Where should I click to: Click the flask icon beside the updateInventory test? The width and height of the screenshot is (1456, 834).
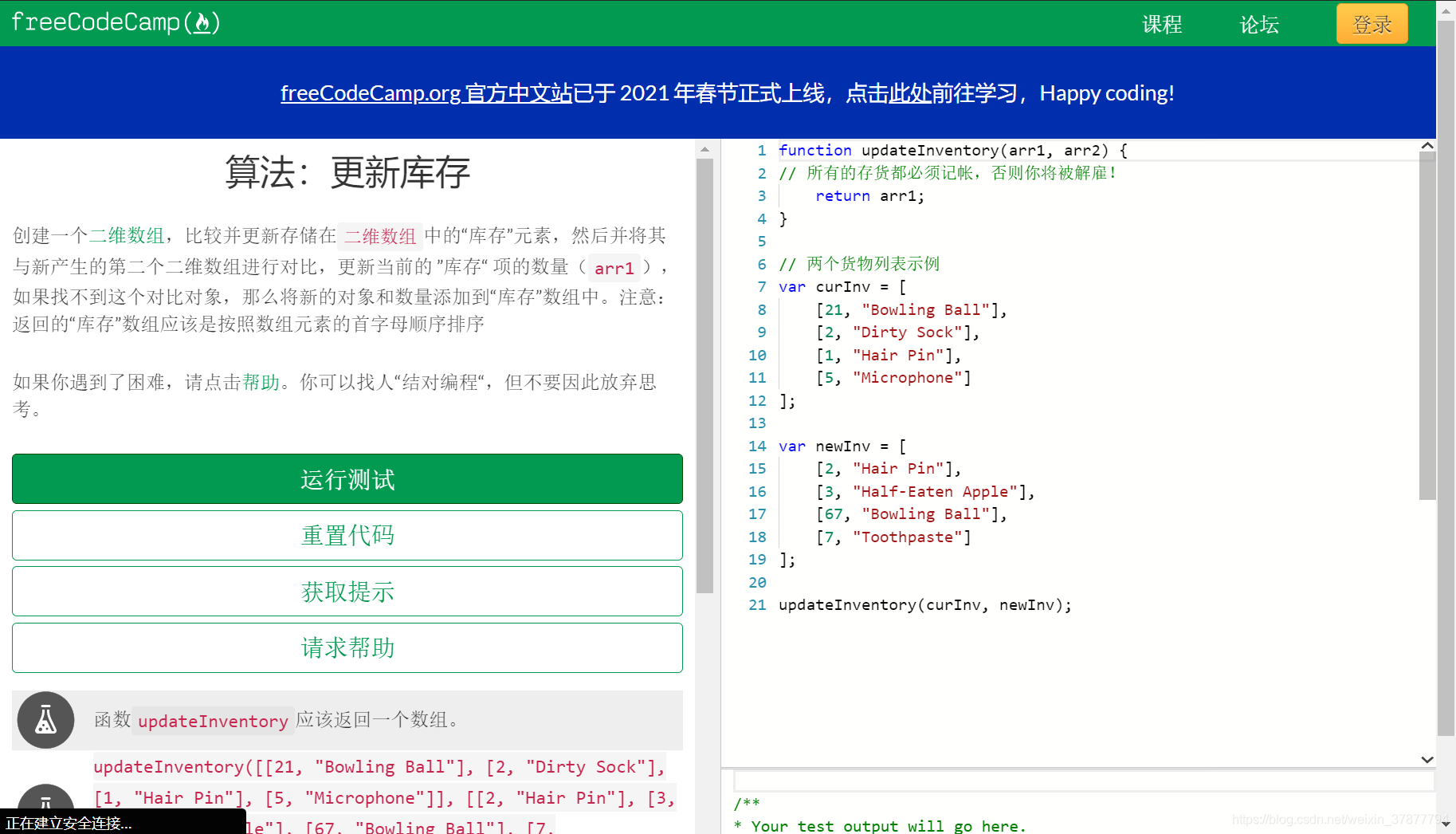[x=46, y=720]
